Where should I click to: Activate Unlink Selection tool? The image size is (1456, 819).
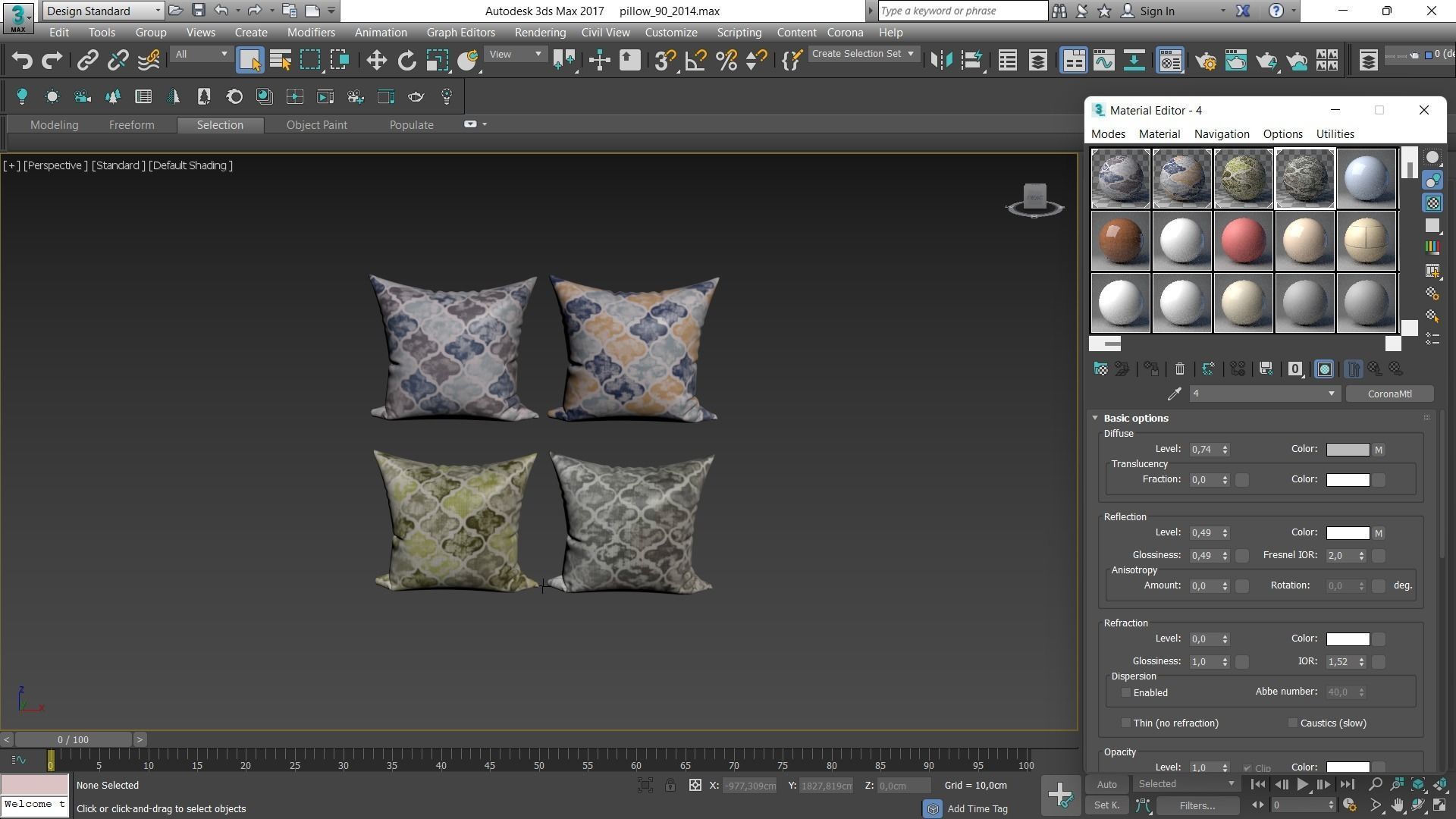click(x=118, y=61)
